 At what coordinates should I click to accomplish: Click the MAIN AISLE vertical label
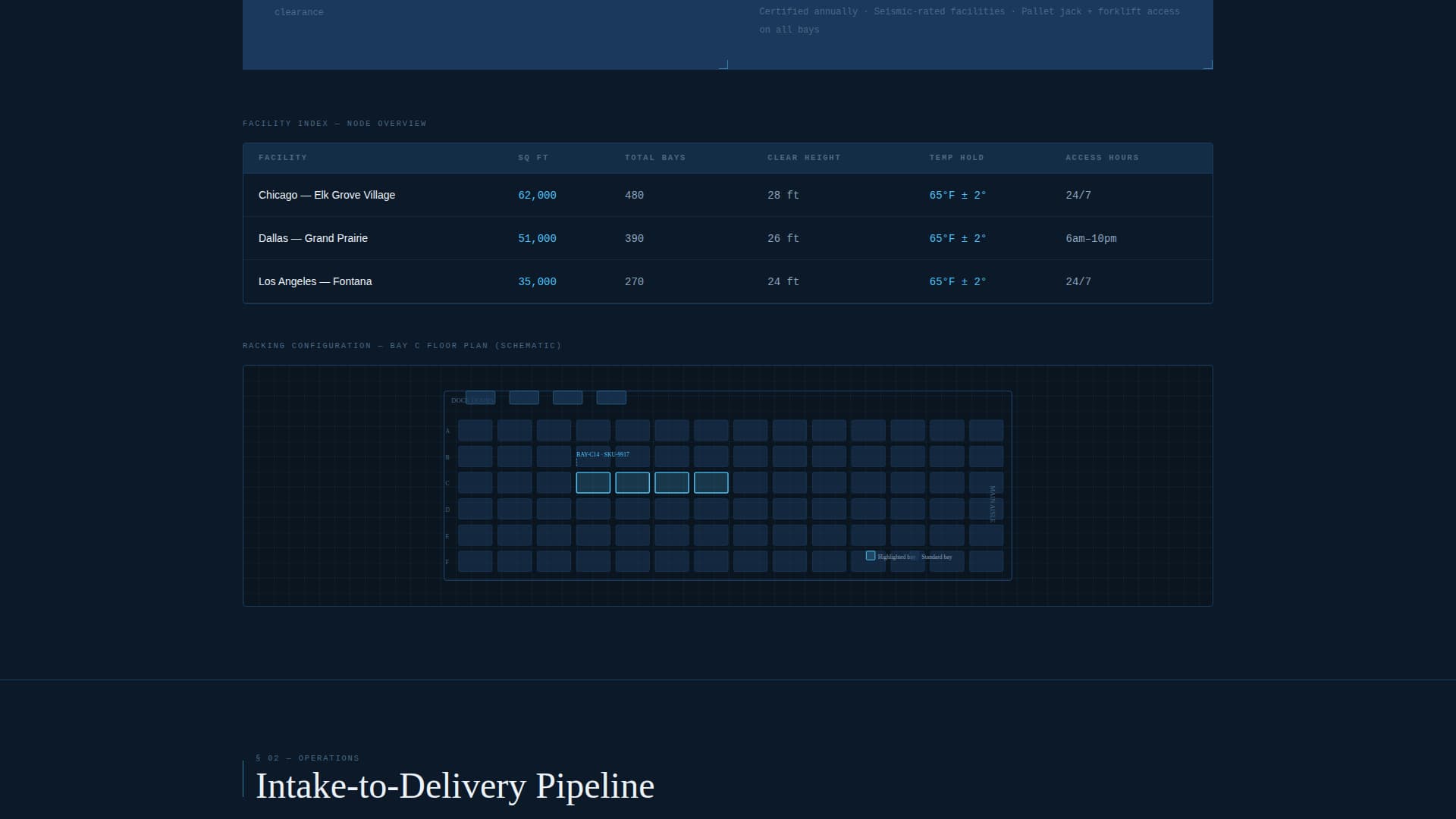point(993,504)
